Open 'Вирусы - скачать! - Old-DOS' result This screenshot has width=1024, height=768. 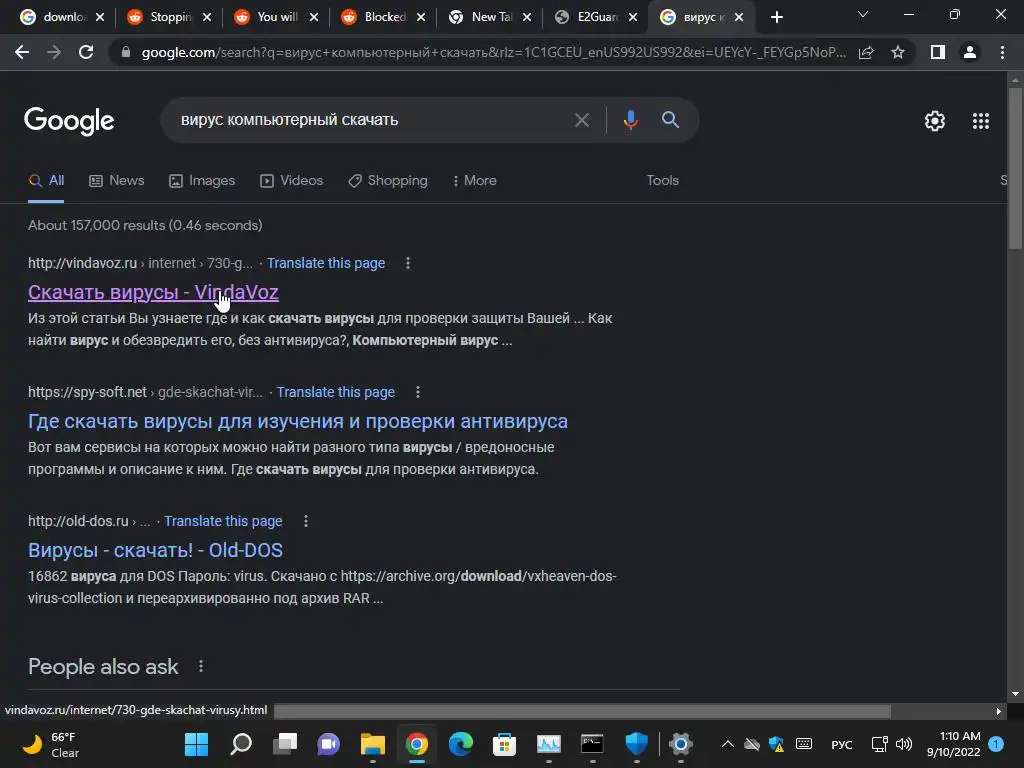coord(155,551)
